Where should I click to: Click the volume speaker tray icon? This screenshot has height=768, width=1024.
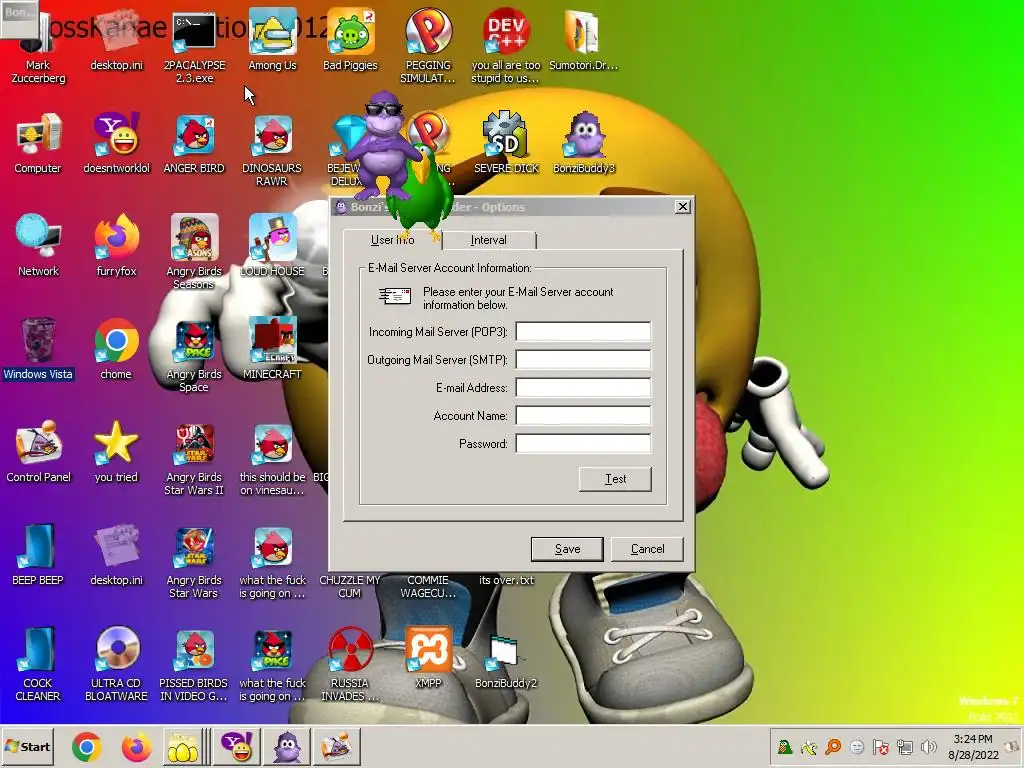[928, 746]
